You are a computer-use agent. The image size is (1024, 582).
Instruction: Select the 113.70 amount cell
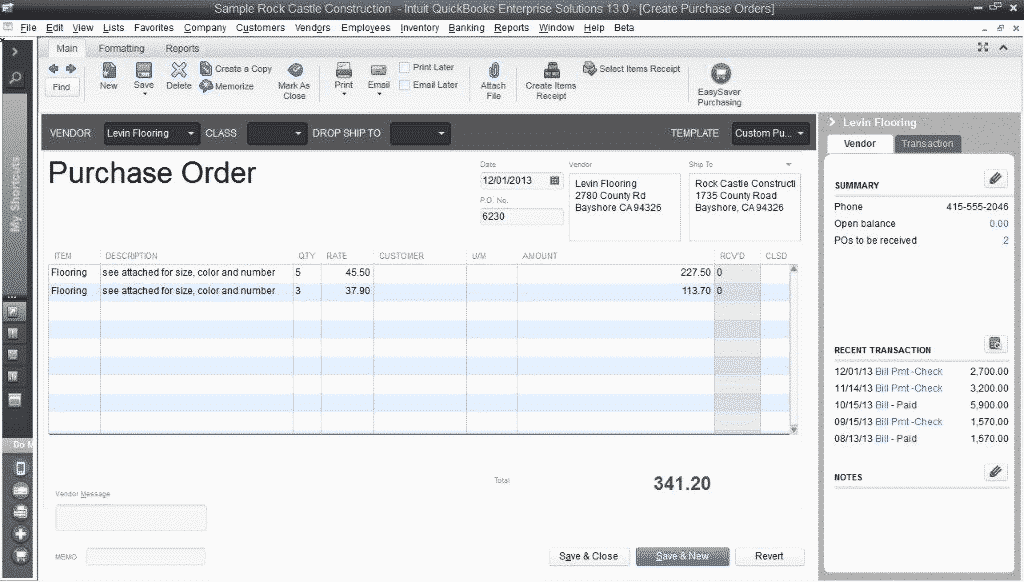point(616,291)
